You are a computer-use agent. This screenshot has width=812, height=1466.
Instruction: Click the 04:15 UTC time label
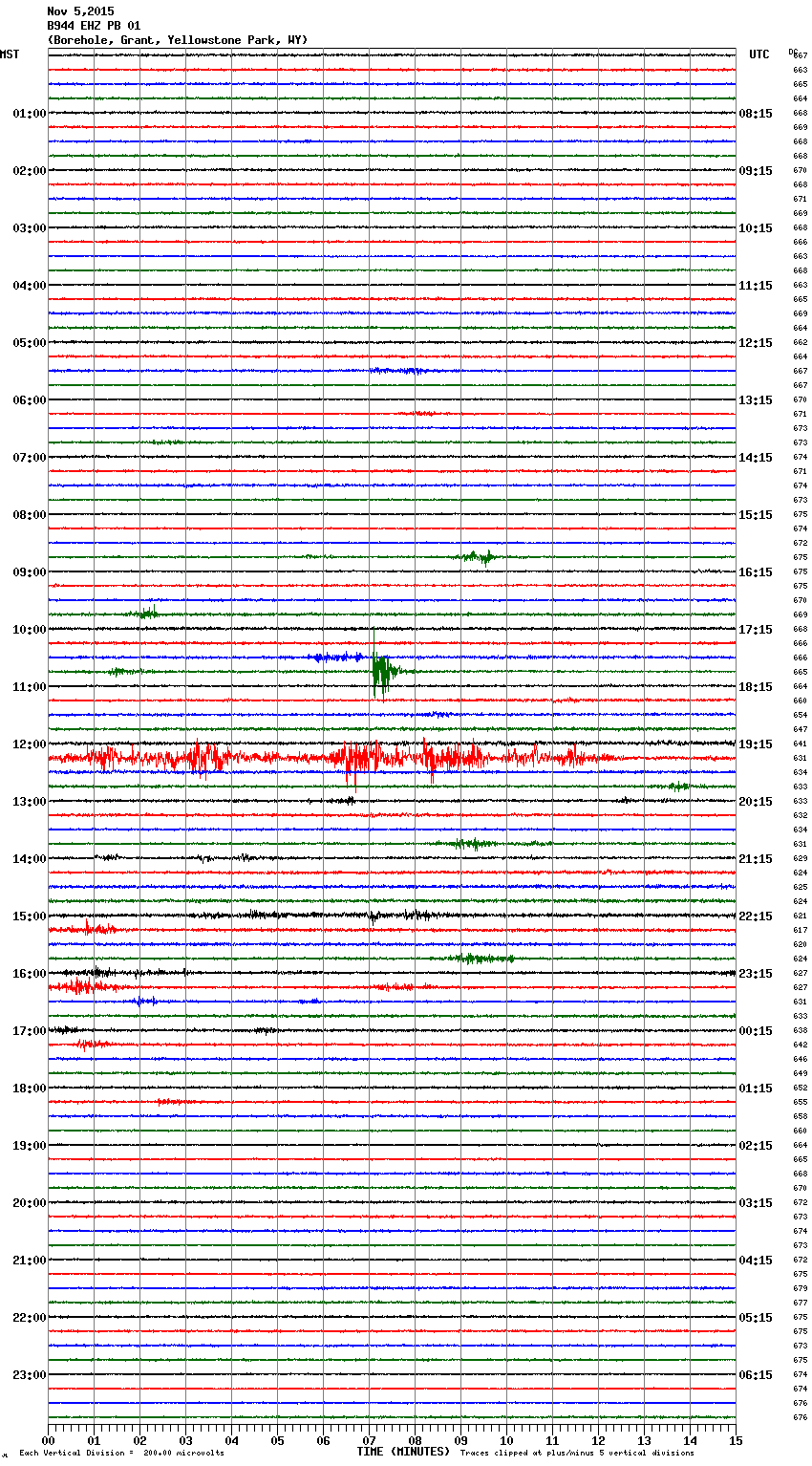756,1261
